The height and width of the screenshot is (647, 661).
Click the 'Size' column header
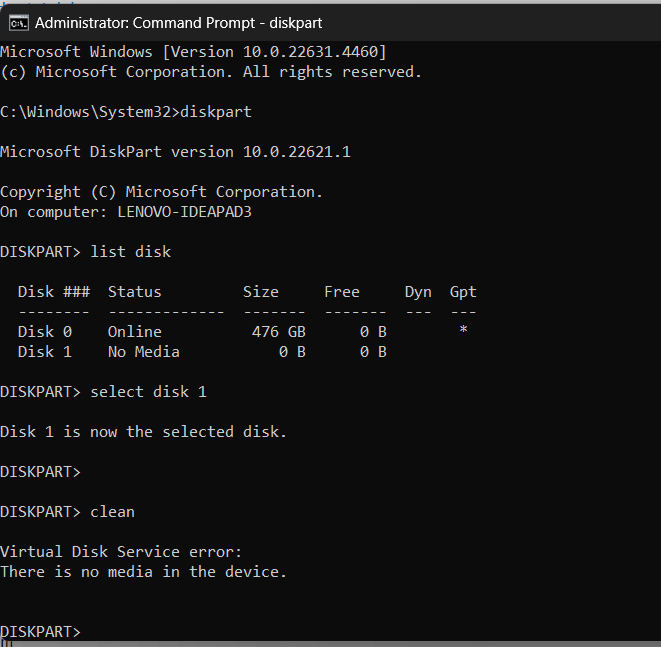pos(261,292)
